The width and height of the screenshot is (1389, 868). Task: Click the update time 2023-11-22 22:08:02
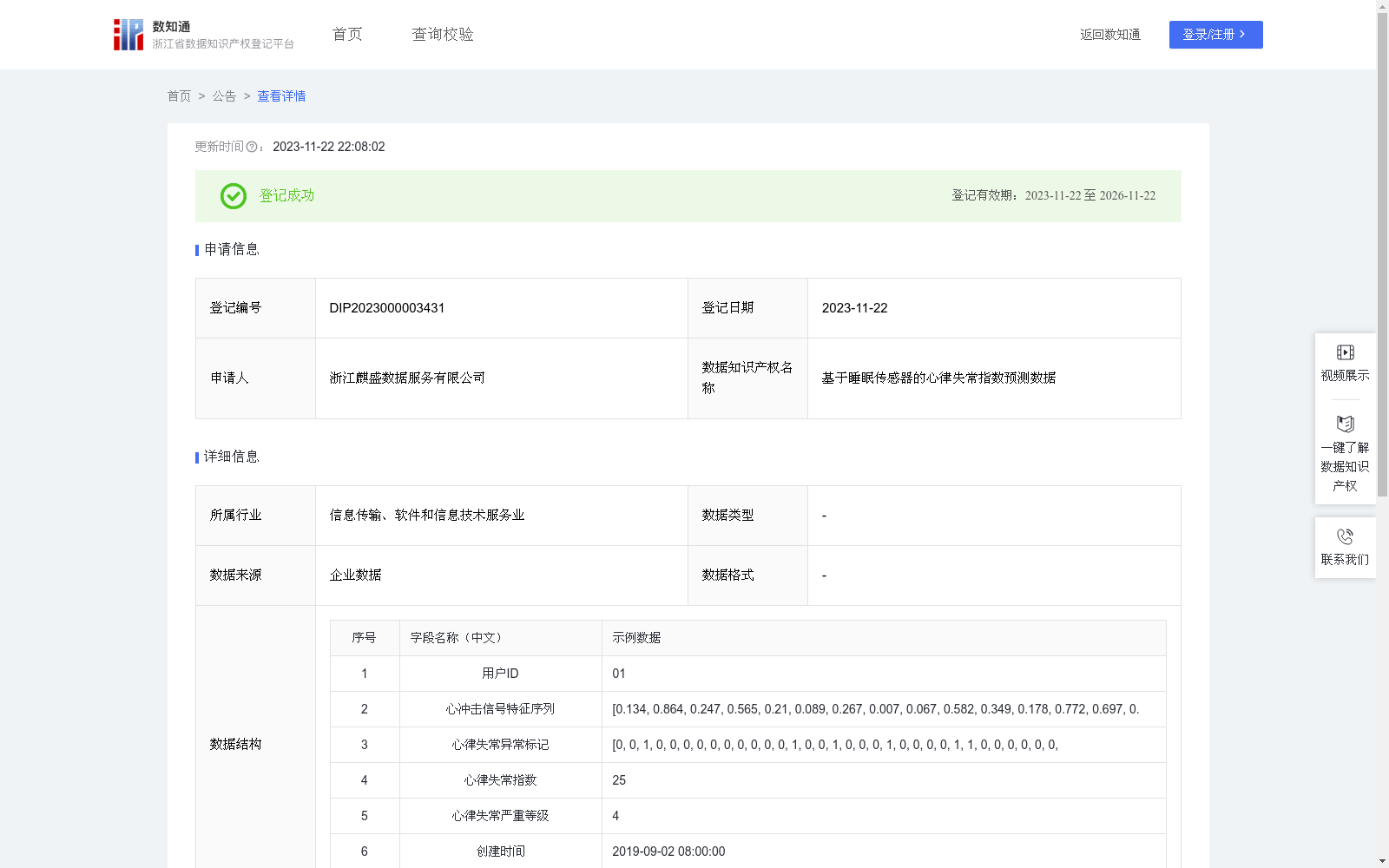coord(329,148)
